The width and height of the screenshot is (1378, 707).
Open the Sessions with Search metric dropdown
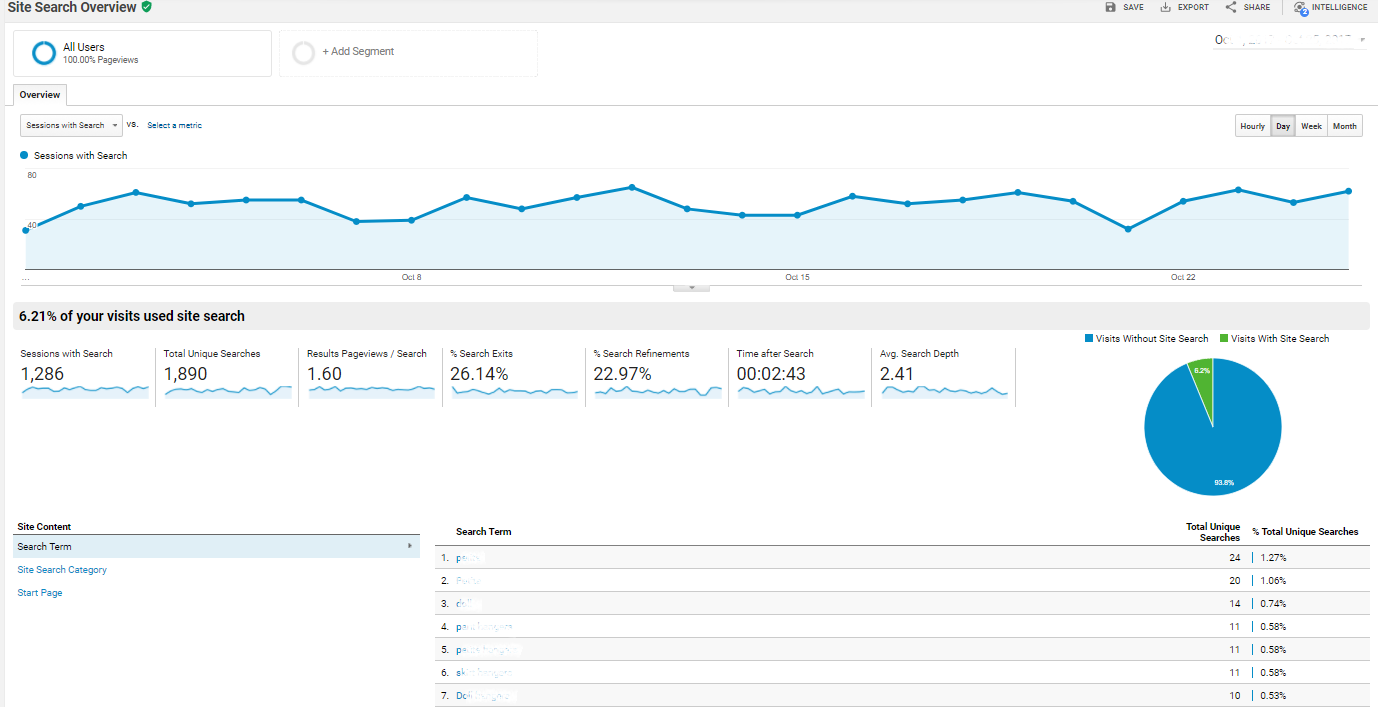pos(70,125)
